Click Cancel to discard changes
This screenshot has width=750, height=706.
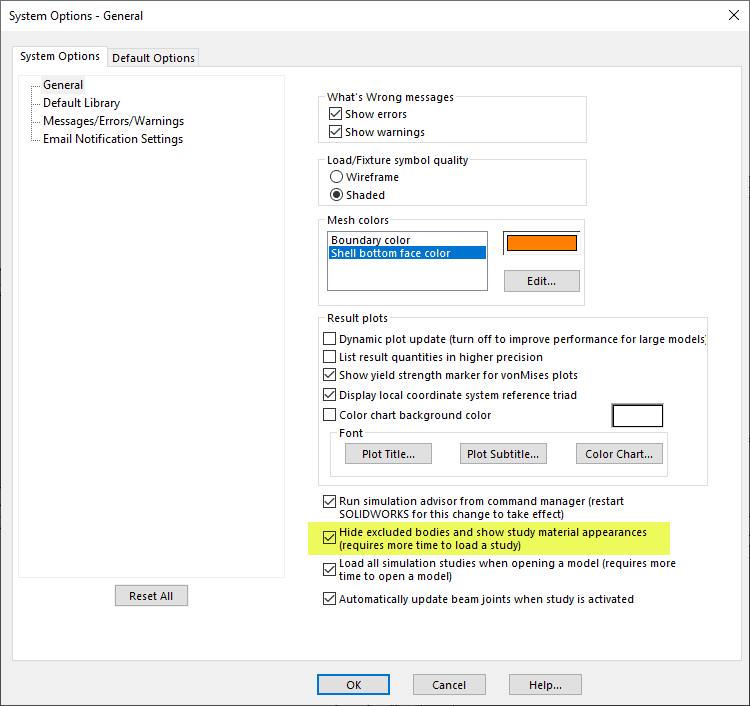tap(449, 684)
